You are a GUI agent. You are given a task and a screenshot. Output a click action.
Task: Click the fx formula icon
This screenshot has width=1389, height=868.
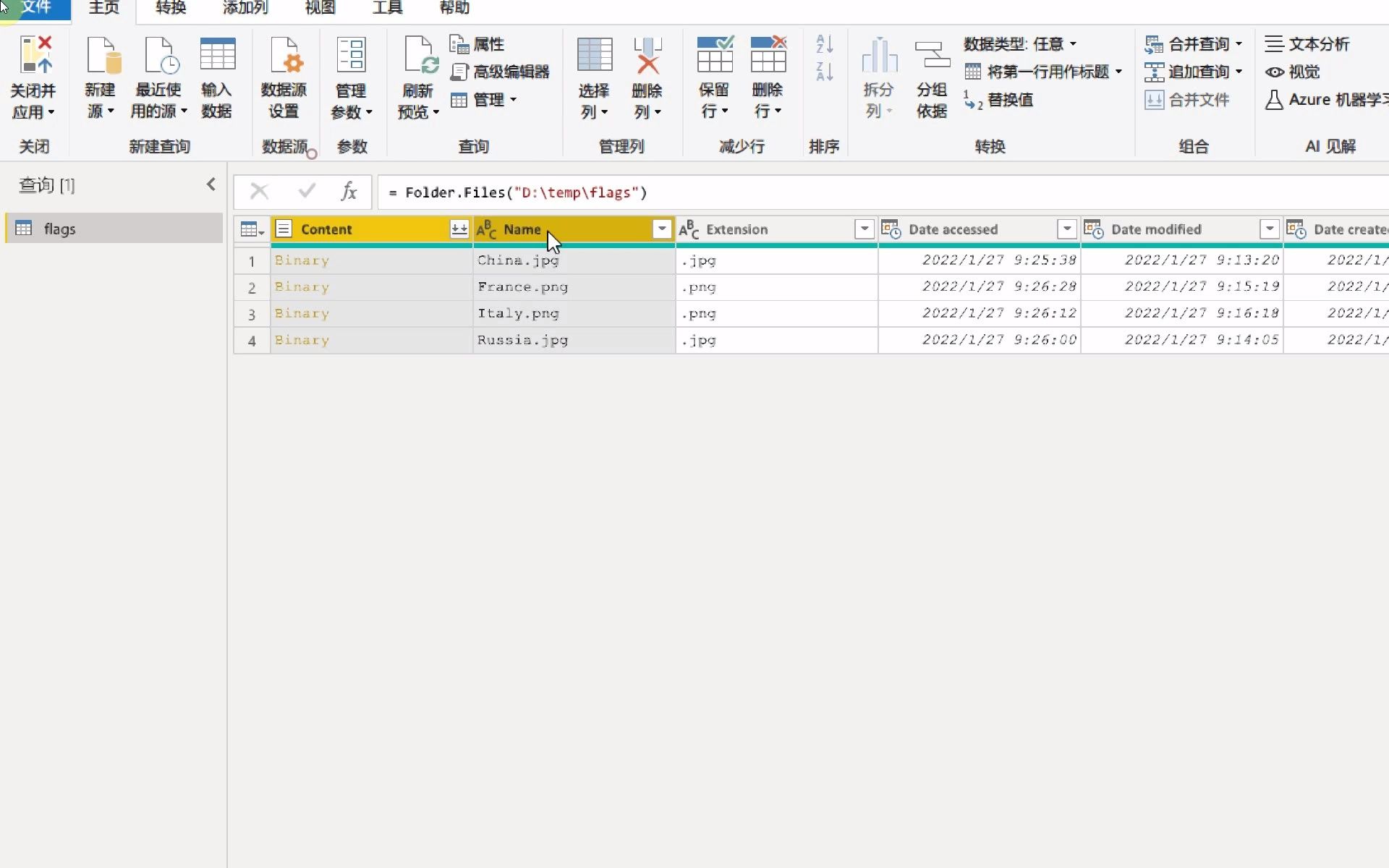(x=349, y=192)
